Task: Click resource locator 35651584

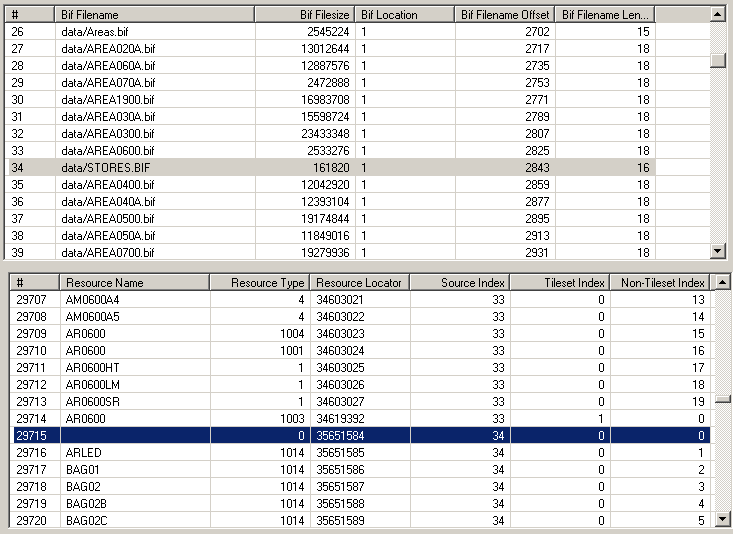Action: click(x=340, y=436)
